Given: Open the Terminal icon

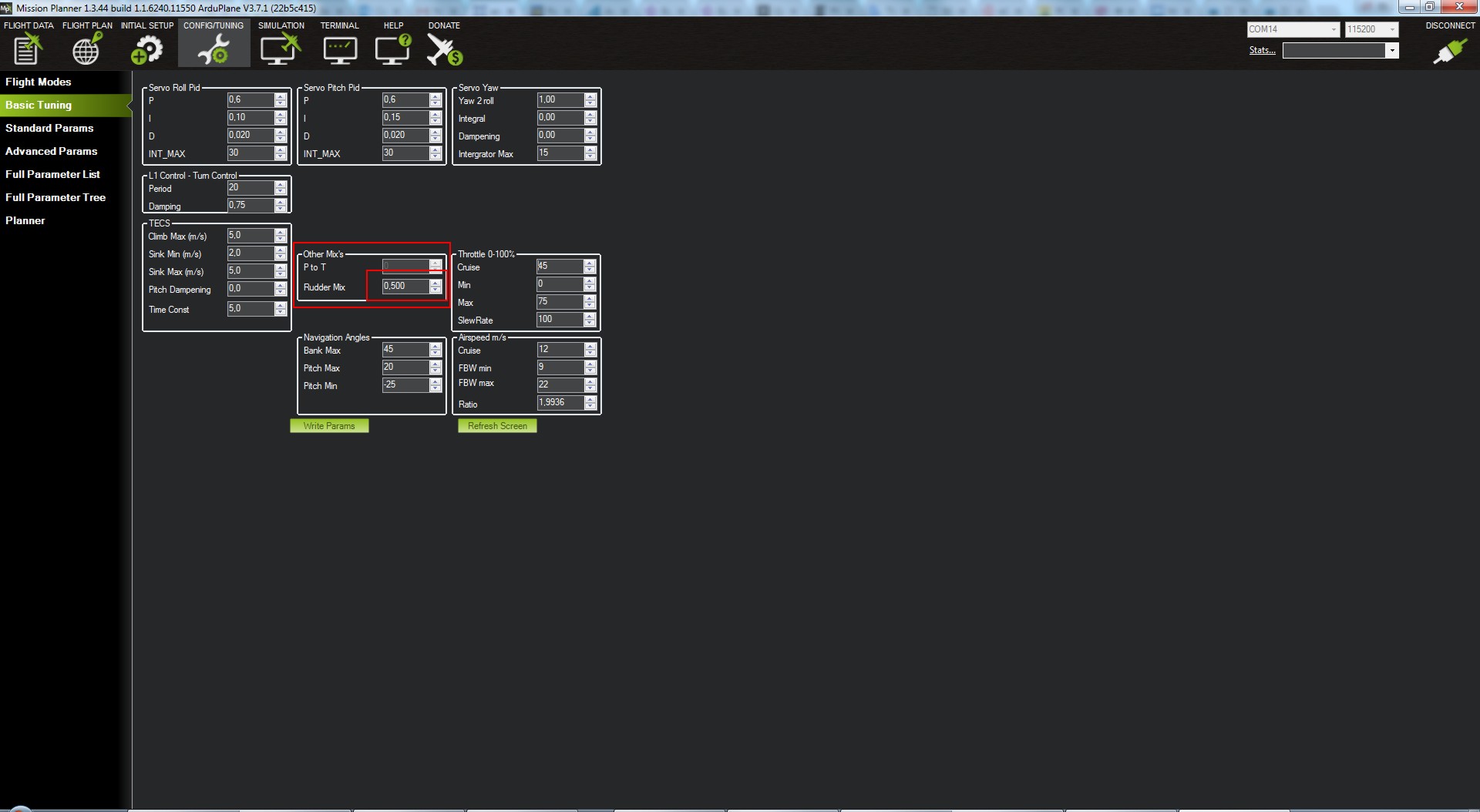Looking at the screenshot, I should [x=339, y=50].
